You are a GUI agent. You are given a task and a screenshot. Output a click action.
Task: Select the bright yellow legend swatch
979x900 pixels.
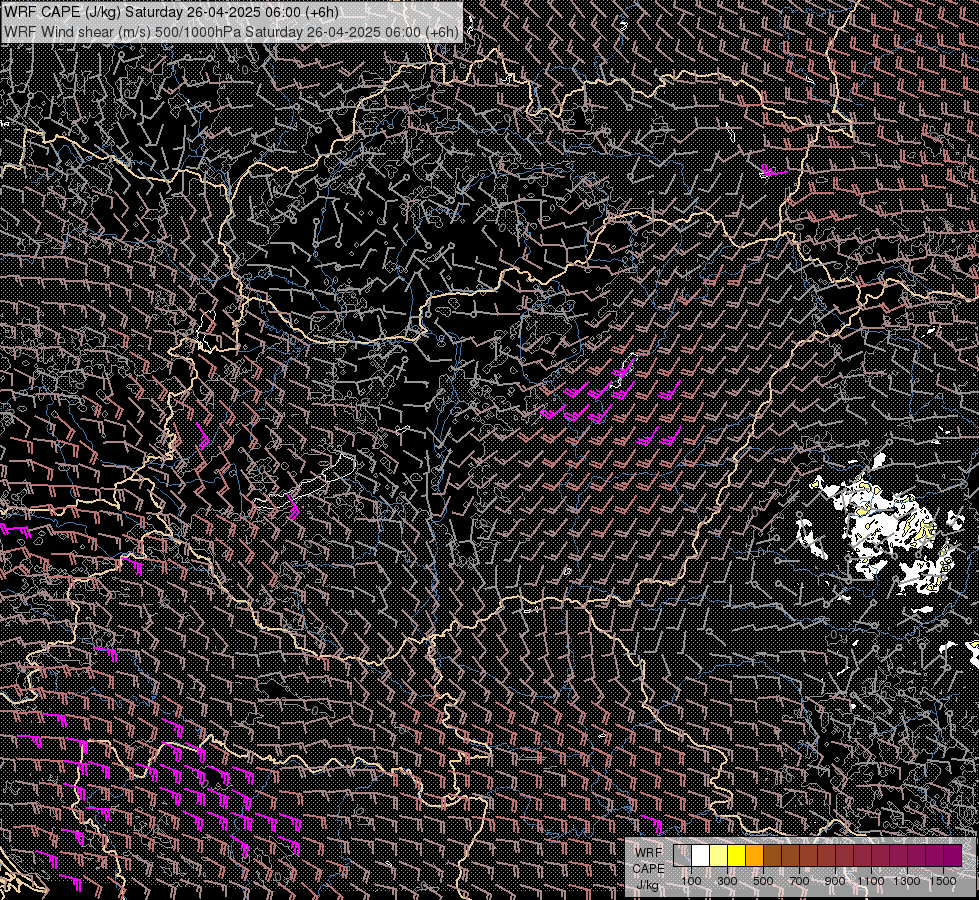coord(737,855)
